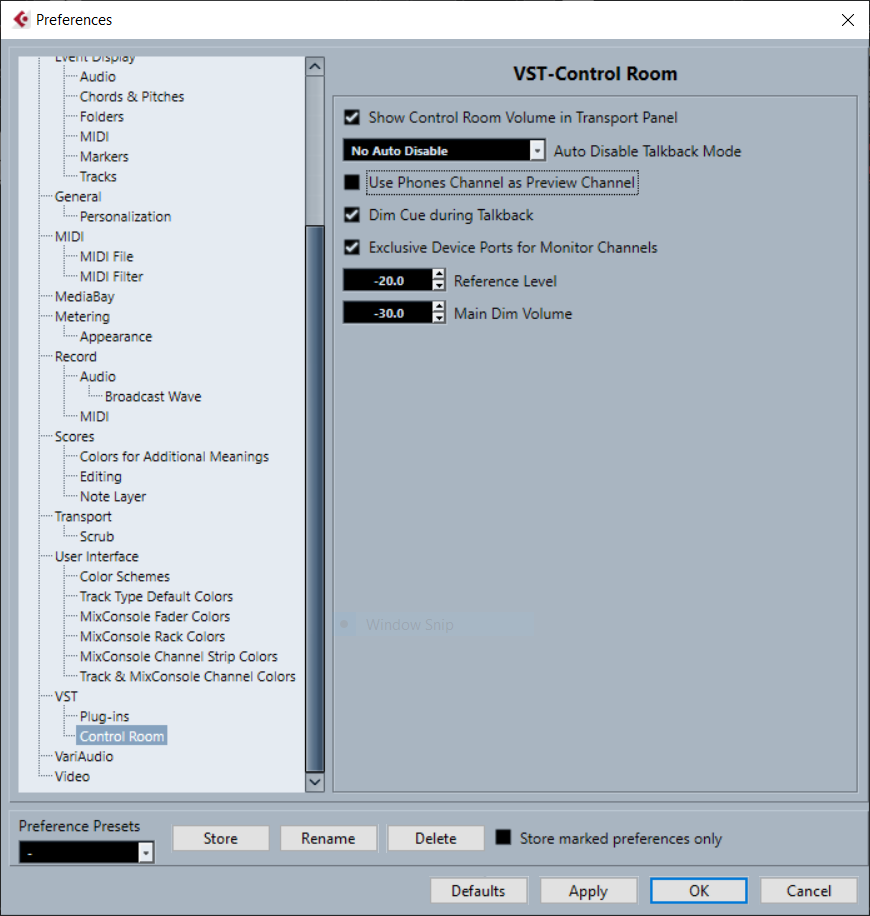Click the Delete preset button
The width and height of the screenshot is (870, 916).
click(x=436, y=838)
